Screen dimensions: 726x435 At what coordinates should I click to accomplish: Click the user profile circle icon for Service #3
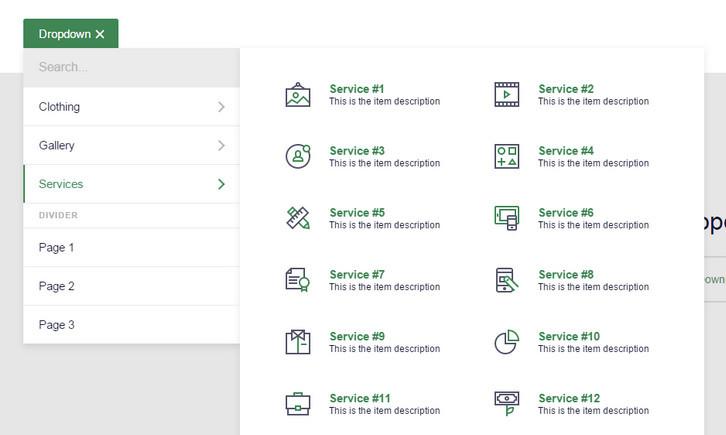298,156
